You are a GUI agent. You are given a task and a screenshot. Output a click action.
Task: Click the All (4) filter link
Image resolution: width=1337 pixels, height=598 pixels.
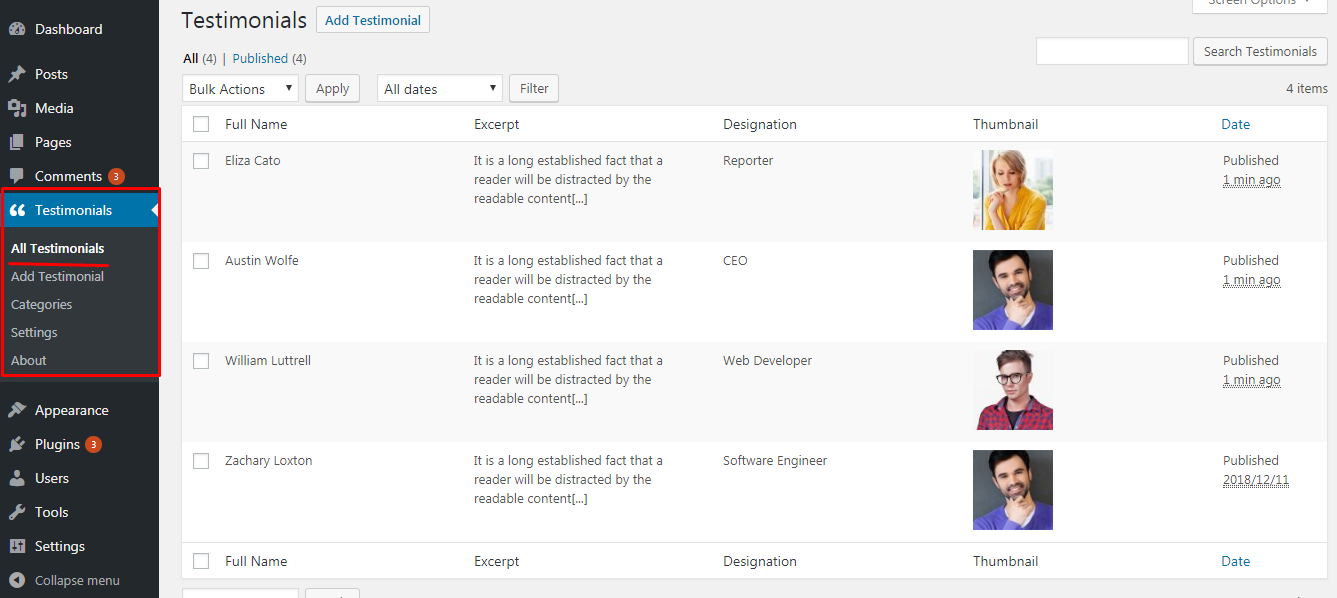click(200, 58)
